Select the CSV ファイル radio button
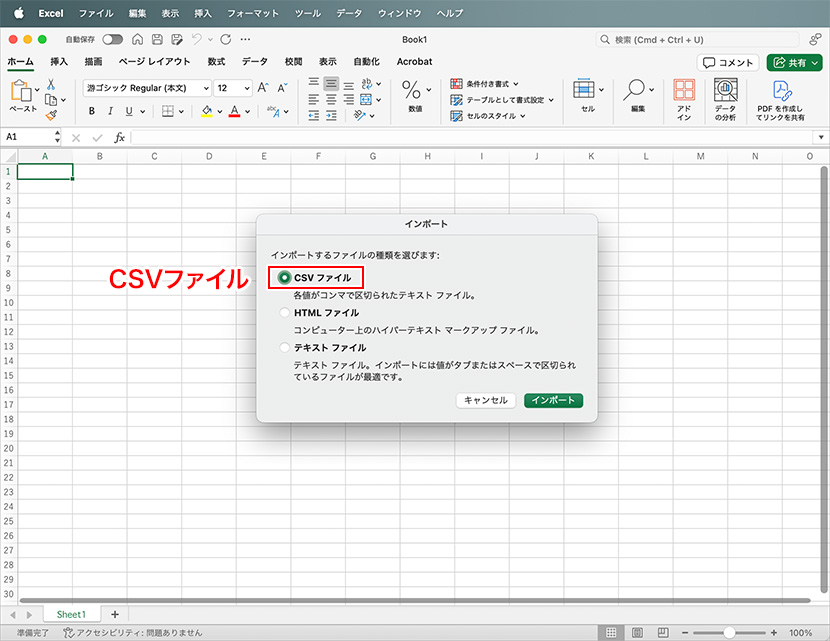The width and height of the screenshot is (830, 641). tap(285, 277)
